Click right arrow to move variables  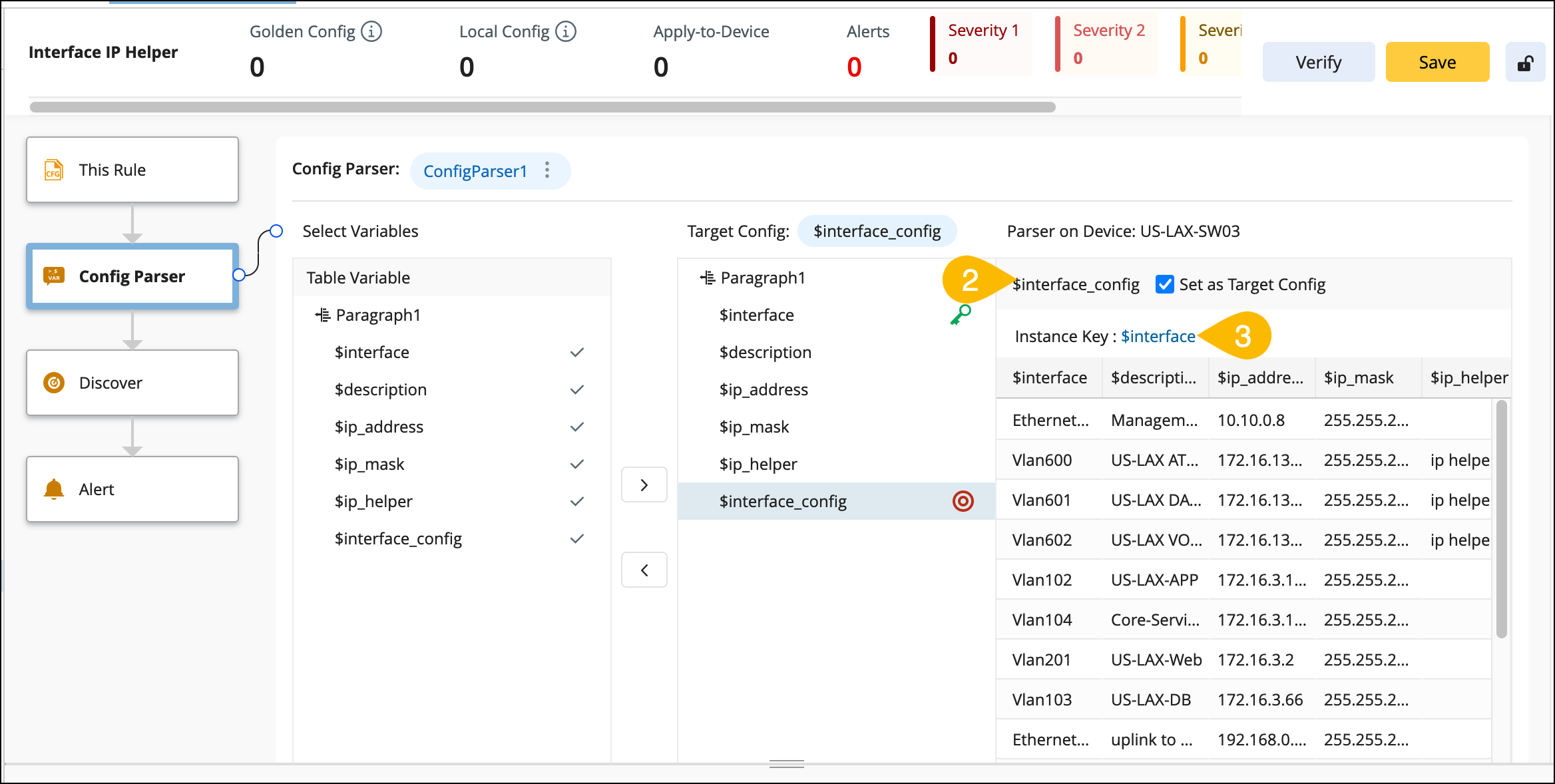[x=644, y=485]
